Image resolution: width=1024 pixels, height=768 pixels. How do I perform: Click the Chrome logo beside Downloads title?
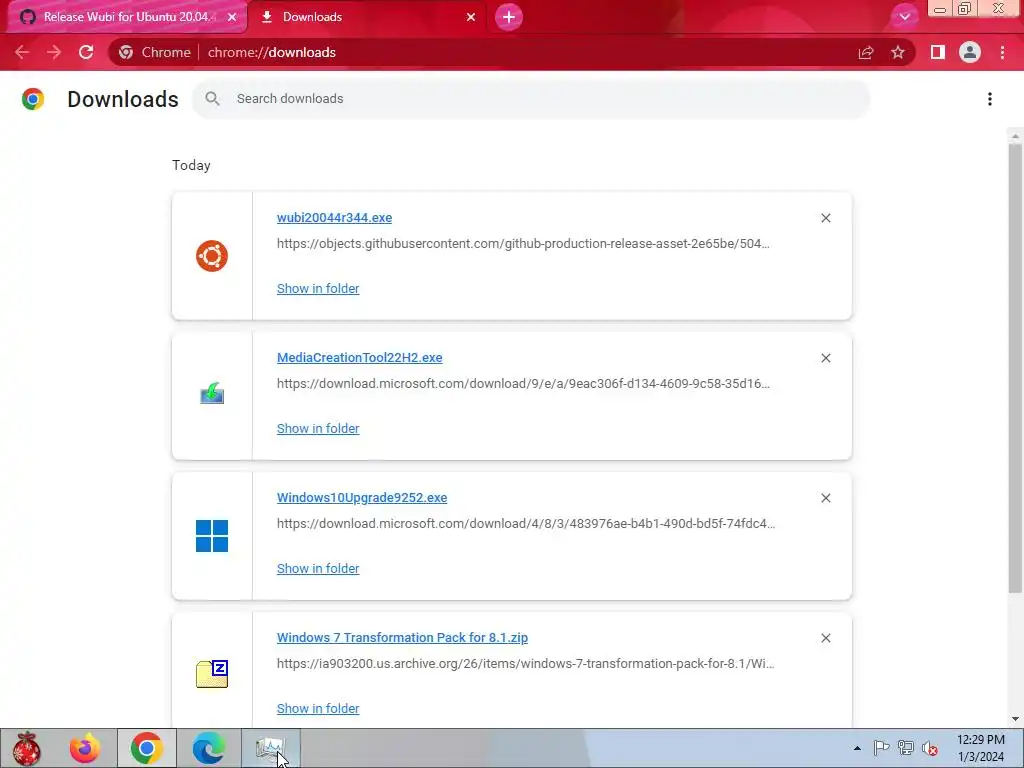[33, 99]
